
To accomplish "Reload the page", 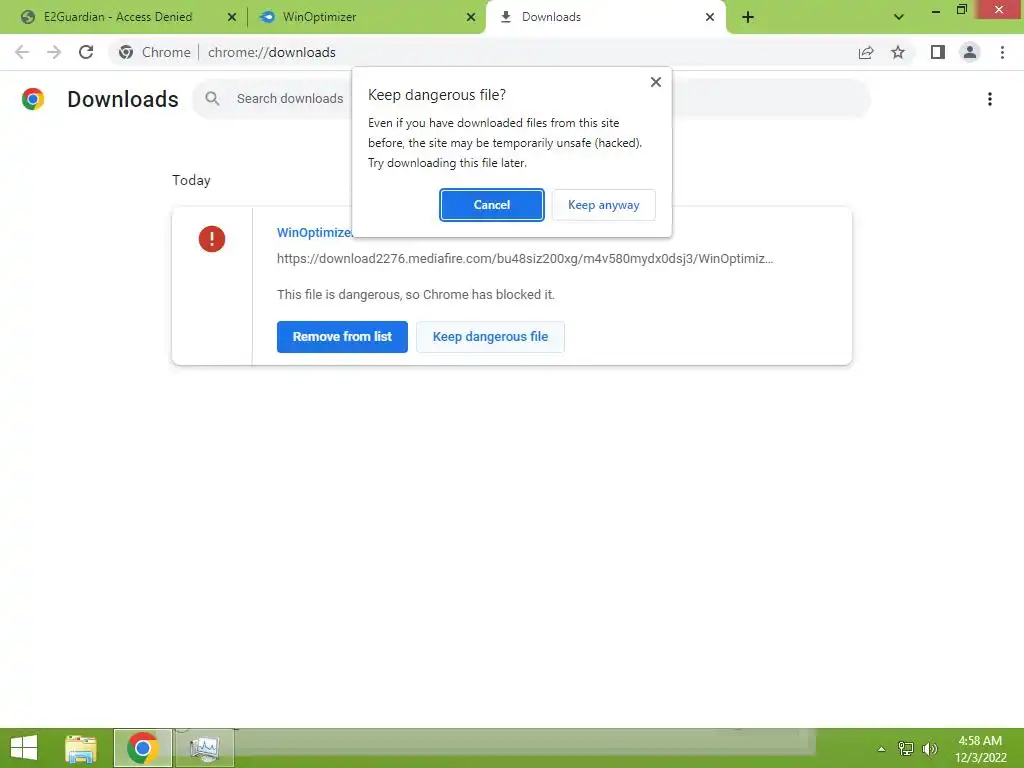I will [x=86, y=52].
